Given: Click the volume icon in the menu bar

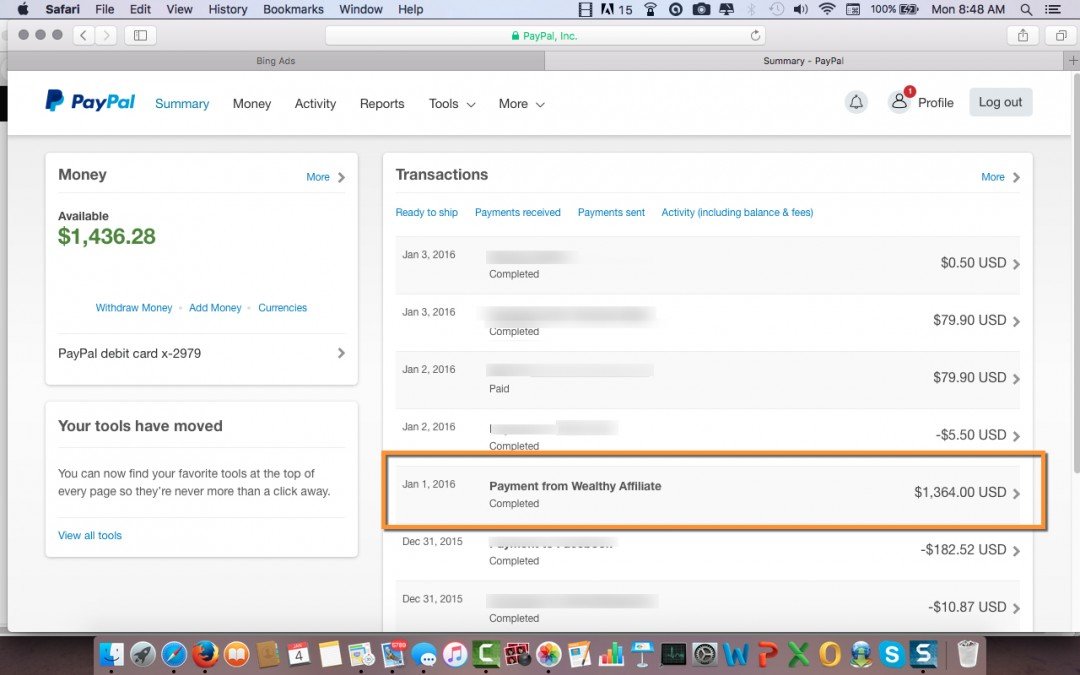Looking at the screenshot, I should [x=800, y=9].
